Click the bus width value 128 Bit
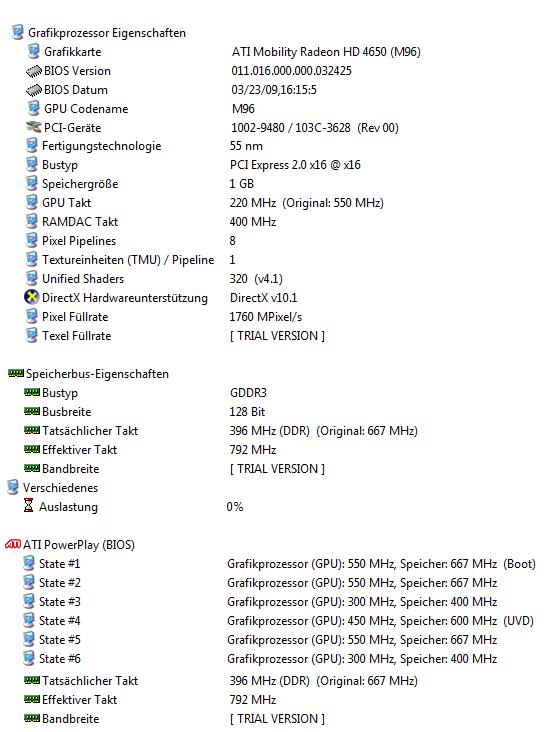Image resolution: width=544 pixels, height=732 pixels. point(247,412)
